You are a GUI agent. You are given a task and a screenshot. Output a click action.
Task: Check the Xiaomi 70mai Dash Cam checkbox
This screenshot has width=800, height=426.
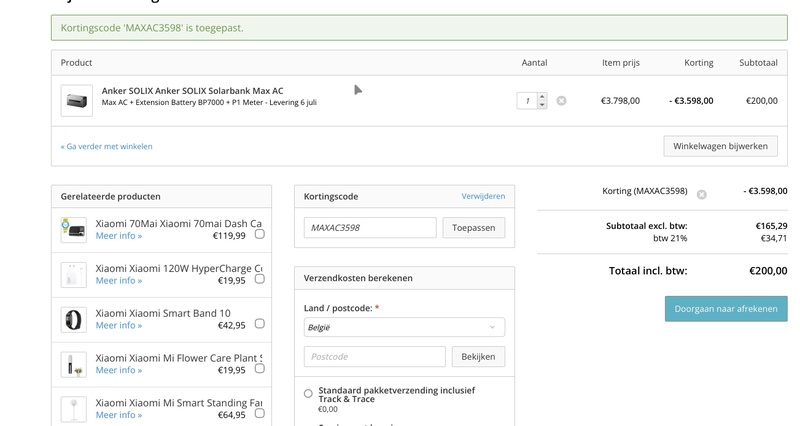coord(260,234)
